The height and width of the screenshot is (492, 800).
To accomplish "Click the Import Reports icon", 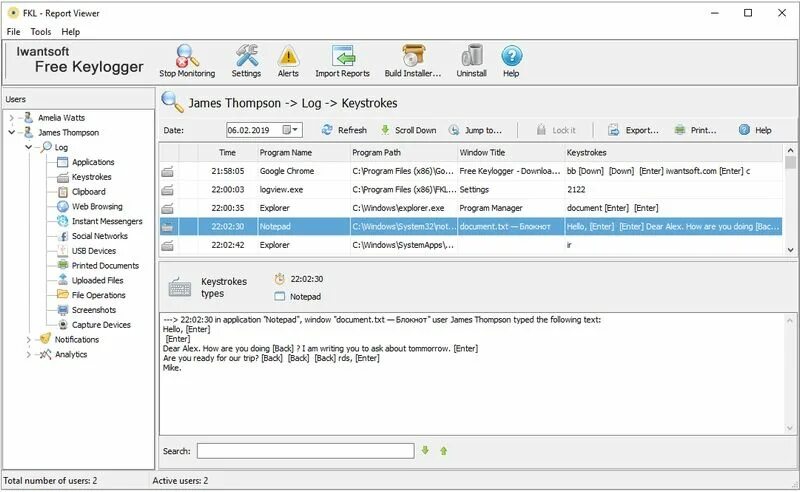I will pyautogui.click(x=342, y=61).
